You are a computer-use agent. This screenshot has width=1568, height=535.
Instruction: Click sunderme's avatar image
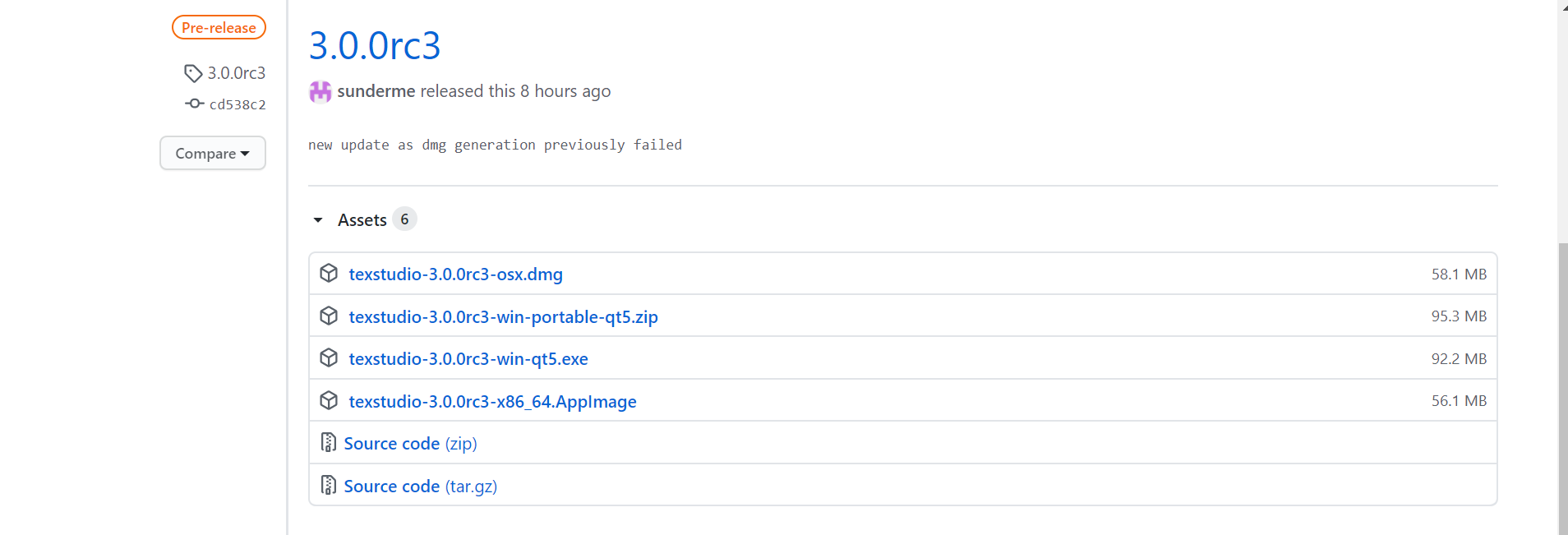pos(320,91)
